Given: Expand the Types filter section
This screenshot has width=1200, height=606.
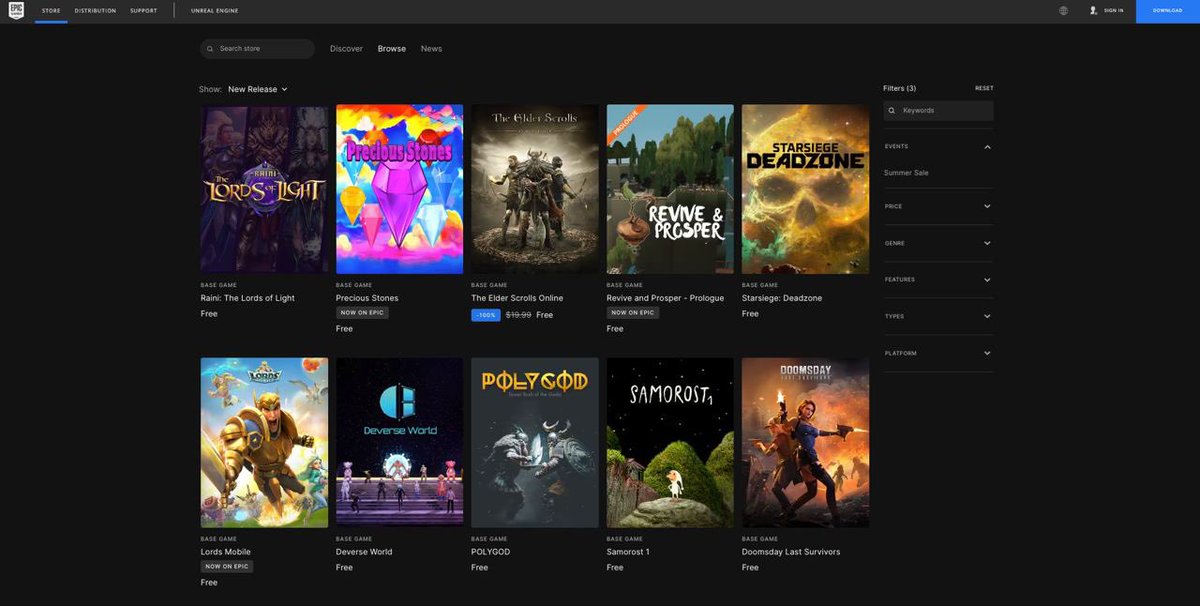Looking at the screenshot, I should click(938, 316).
